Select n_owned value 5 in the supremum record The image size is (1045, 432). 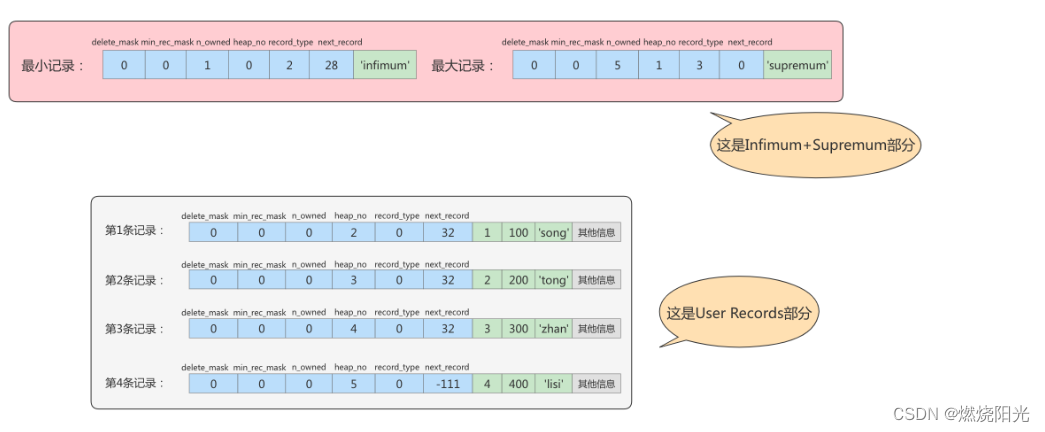coord(617,65)
